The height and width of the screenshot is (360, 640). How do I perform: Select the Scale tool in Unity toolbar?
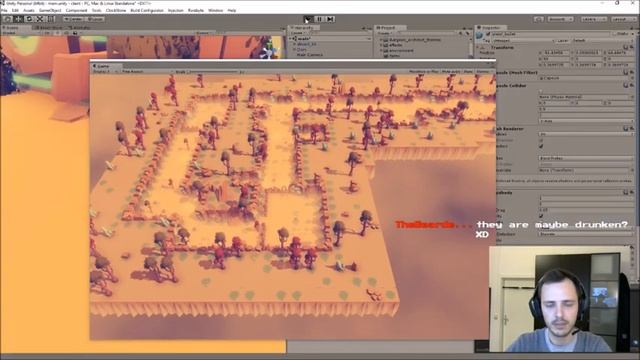tap(40, 19)
